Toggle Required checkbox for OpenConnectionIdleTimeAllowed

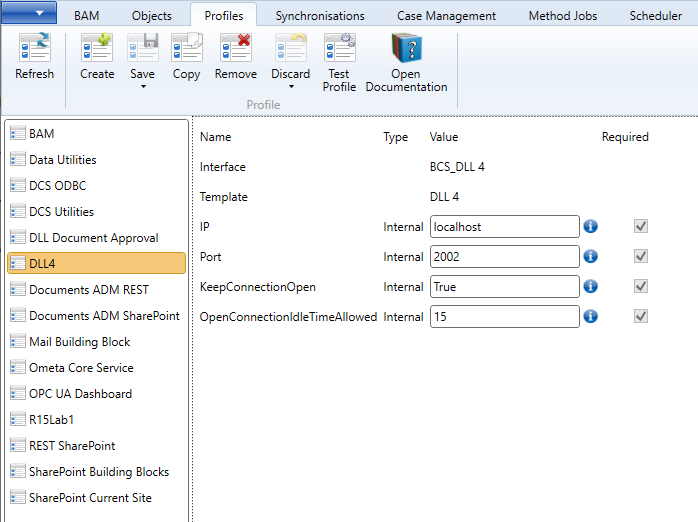(641, 316)
